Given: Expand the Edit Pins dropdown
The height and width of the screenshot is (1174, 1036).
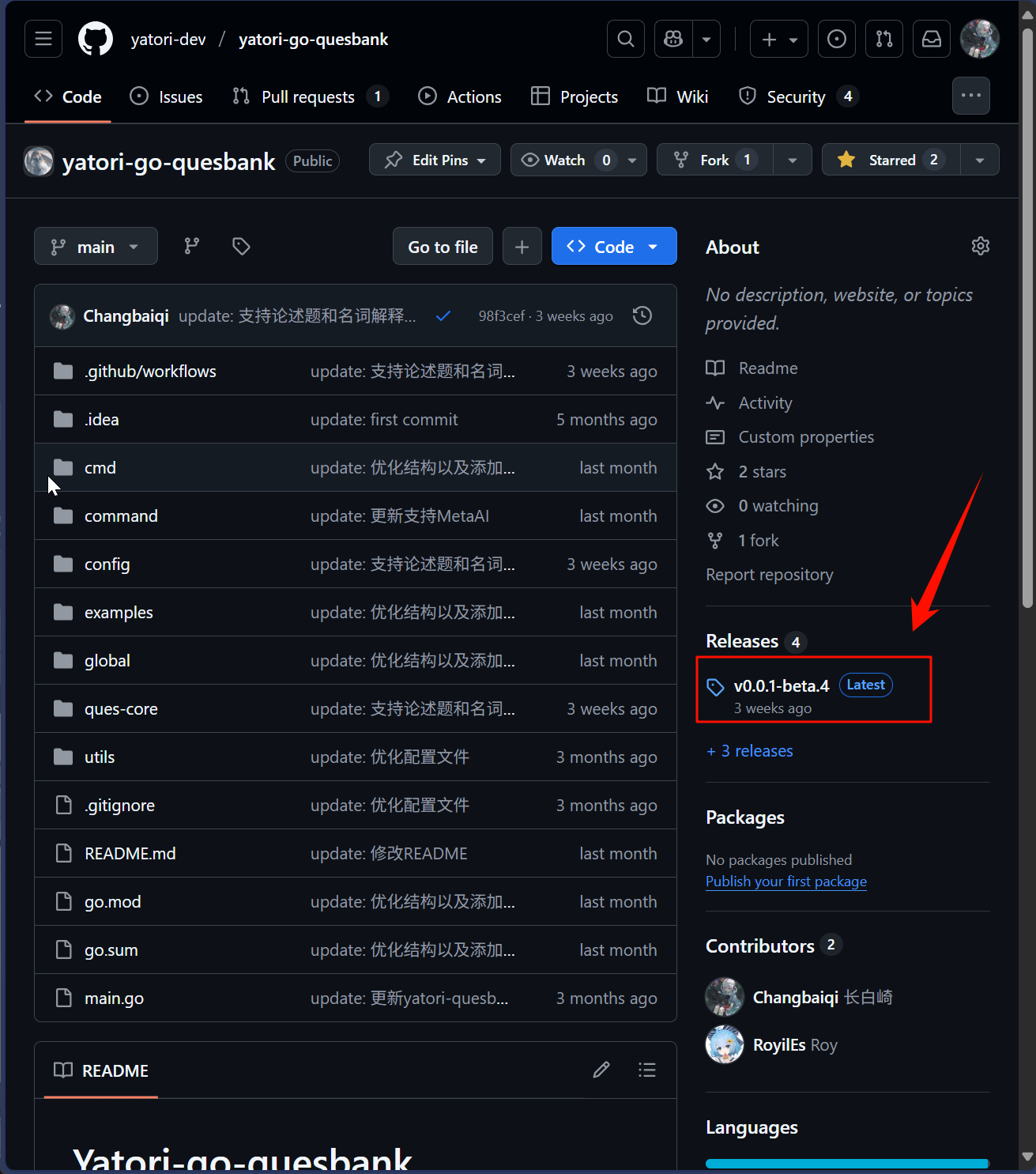Looking at the screenshot, I should [435, 160].
